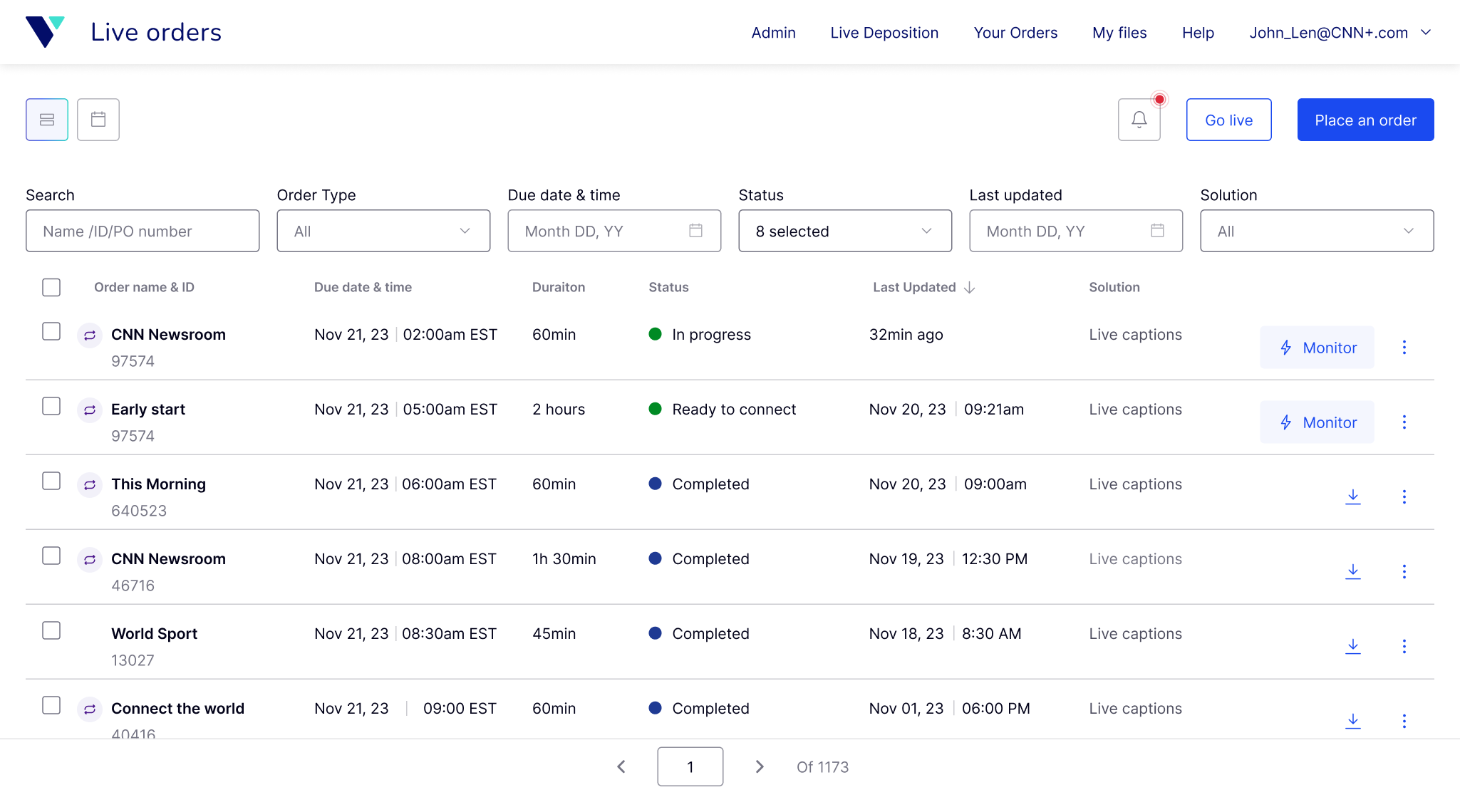Click the Go live button
Image resolution: width=1460 pixels, height=812 pixels.
point(1229,120)
